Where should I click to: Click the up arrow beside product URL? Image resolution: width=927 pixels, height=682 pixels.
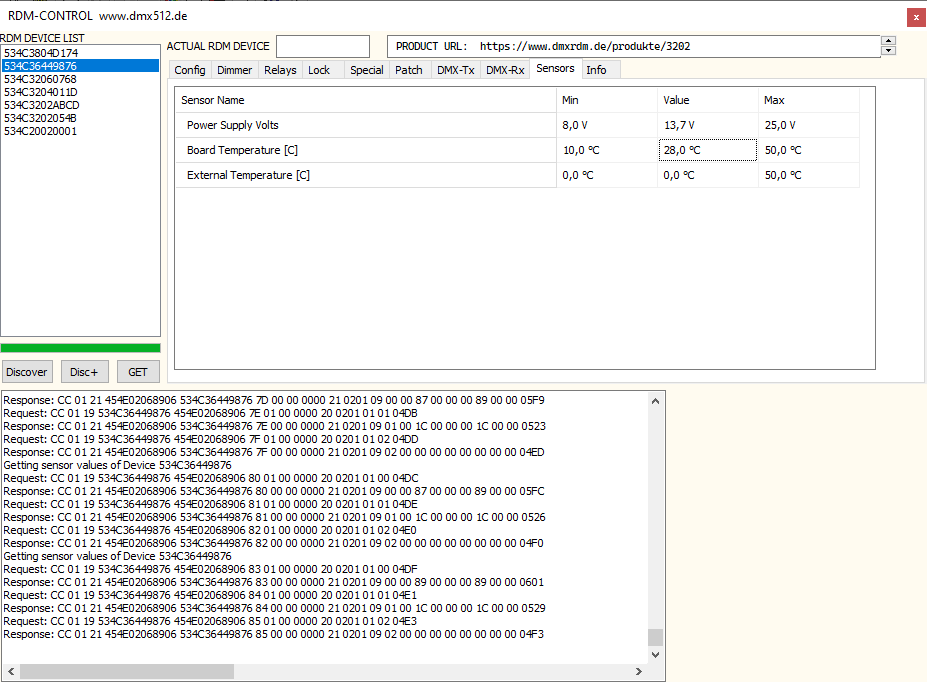[x=888, y=42]
